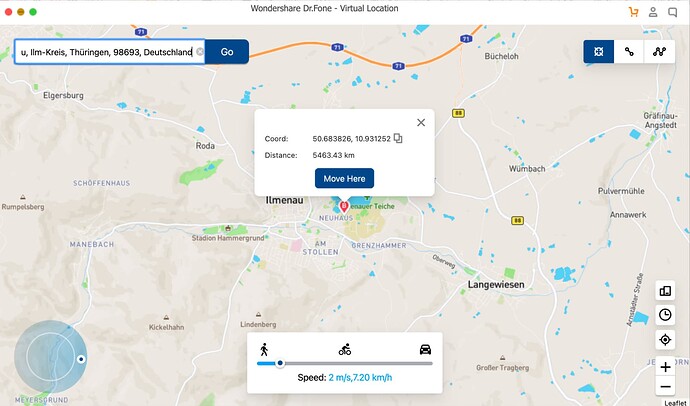Open the shopping cart icon
Screen dimensions: 690x406
click(x=633, y=12)
